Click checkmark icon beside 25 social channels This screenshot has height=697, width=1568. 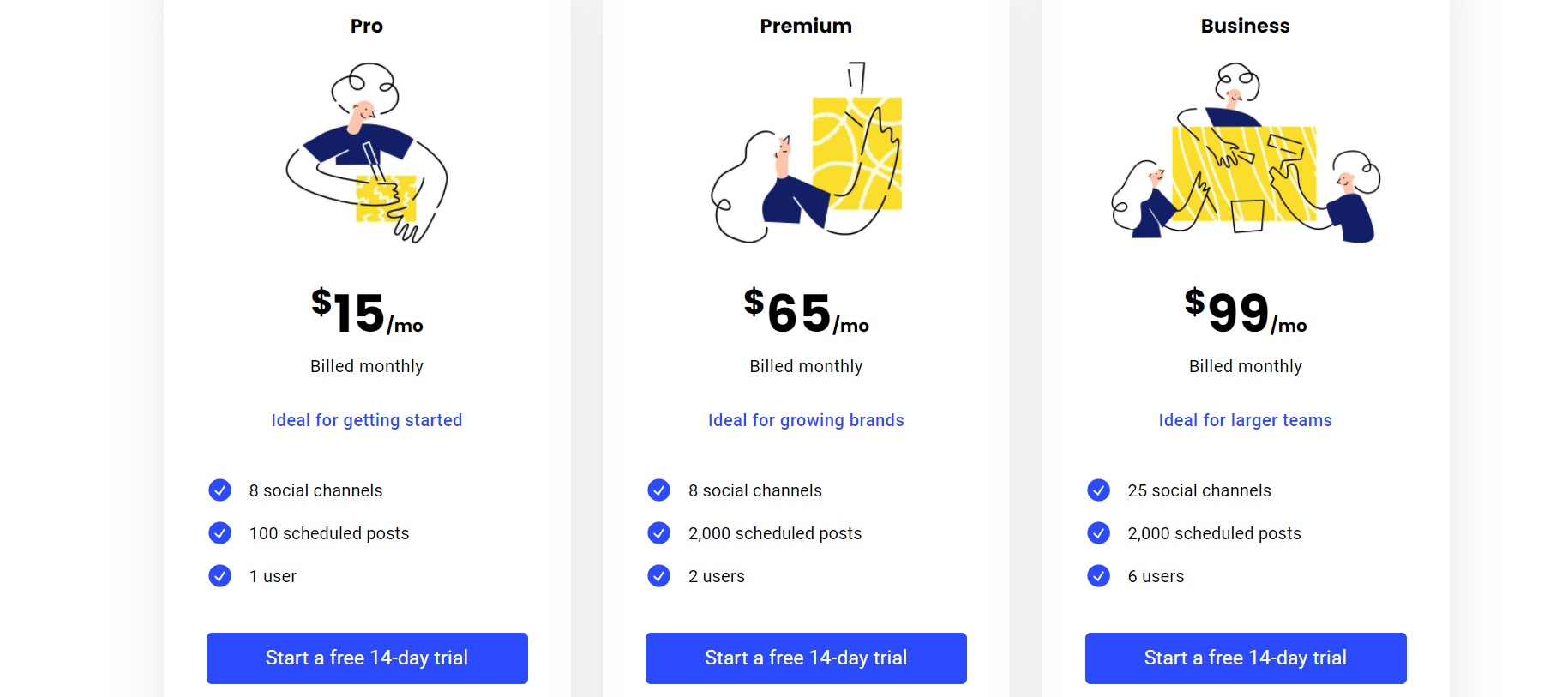click(x=1098, y=490)
